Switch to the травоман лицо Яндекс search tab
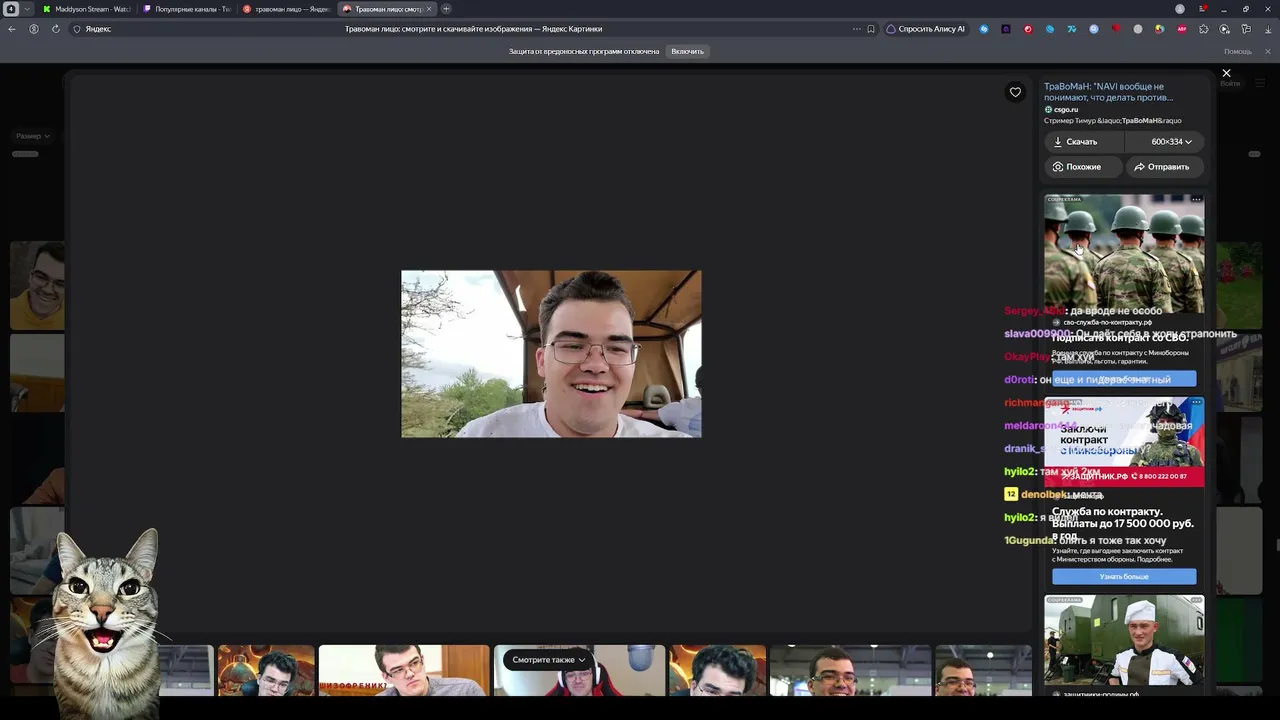The width and height of the screenshot is (1280, 720). point(288,9)
